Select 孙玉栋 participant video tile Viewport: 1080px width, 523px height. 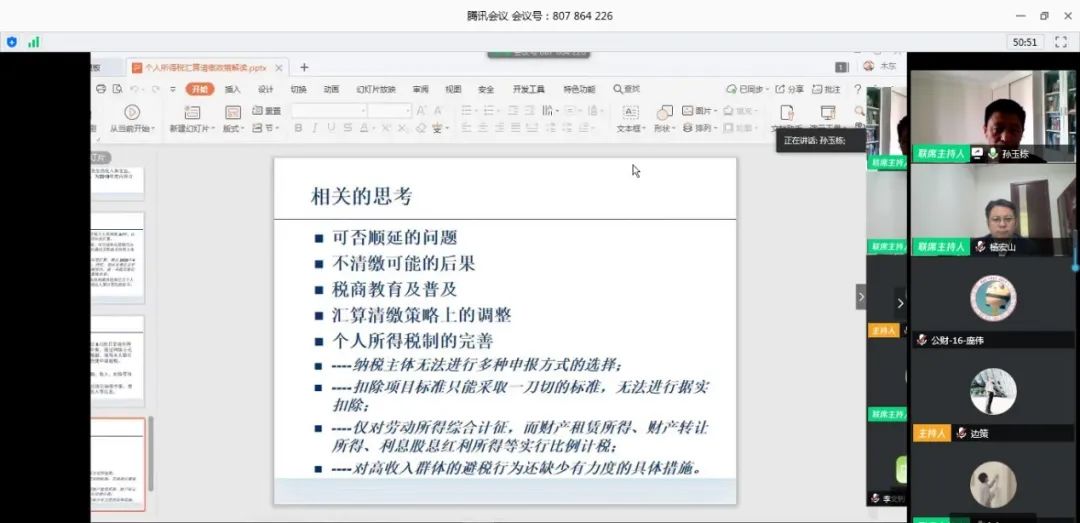992,115
